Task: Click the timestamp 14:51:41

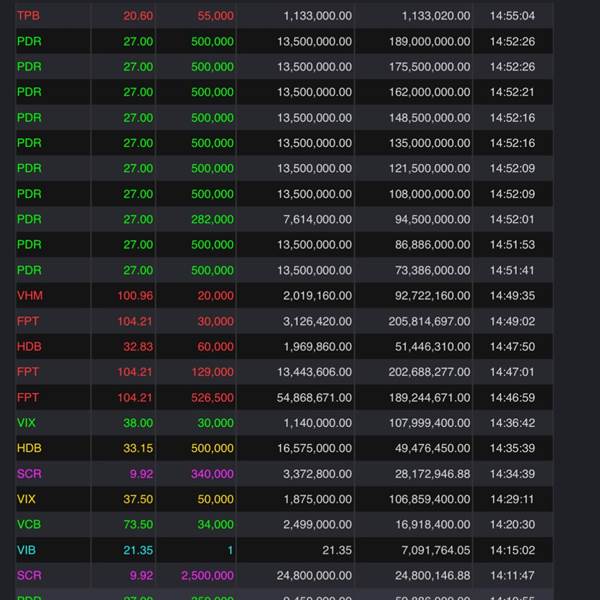Action: pyautogui.click(x=512, y=270)
